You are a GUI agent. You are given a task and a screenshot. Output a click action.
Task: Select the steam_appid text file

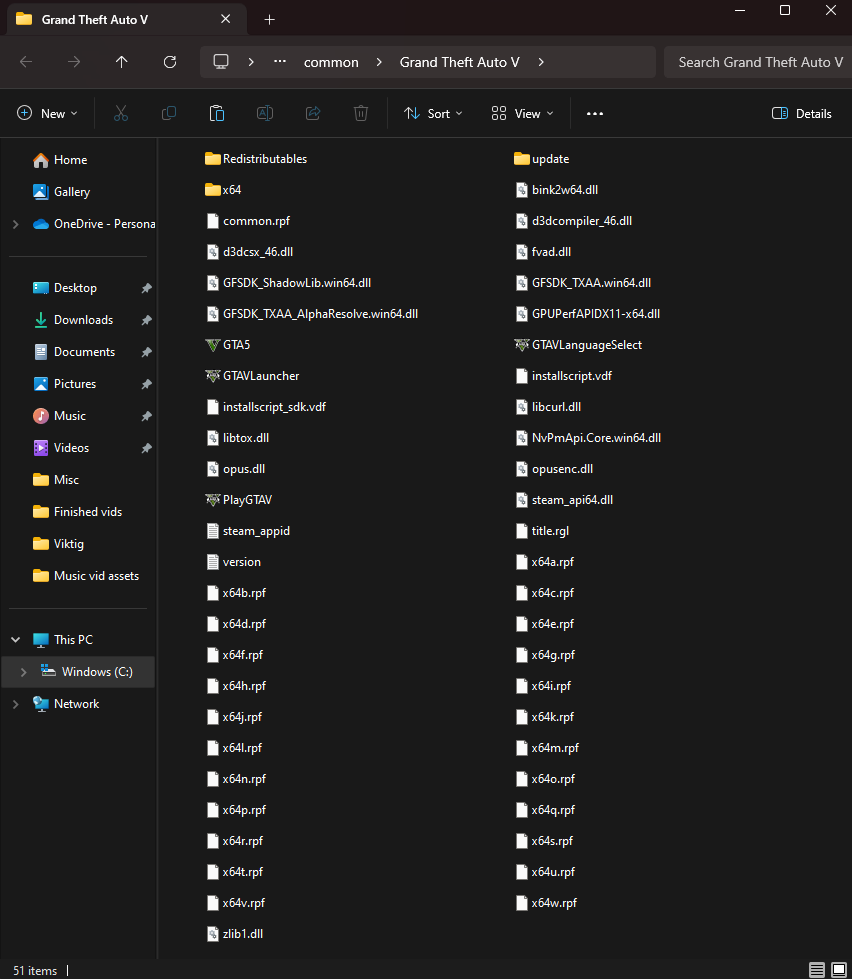248,531
